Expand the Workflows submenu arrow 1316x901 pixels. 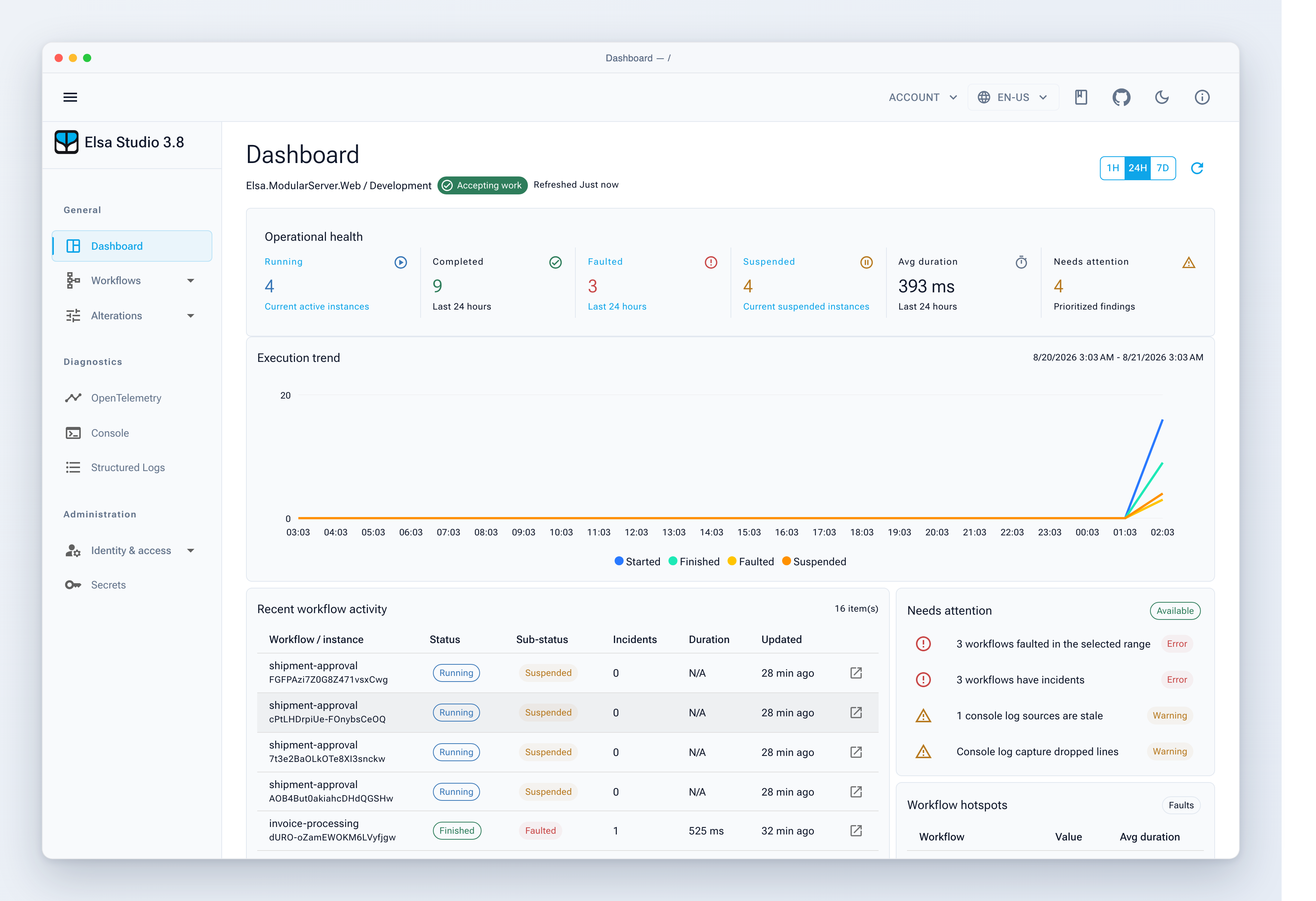191,280
